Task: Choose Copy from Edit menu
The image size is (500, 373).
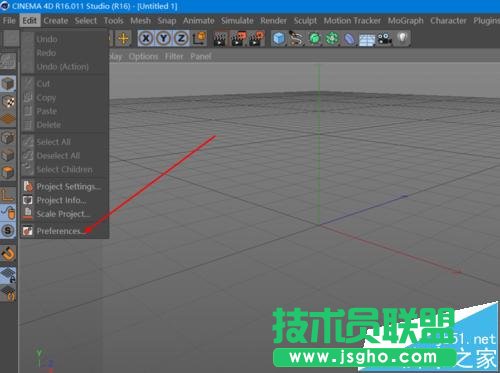Action: 65,98
